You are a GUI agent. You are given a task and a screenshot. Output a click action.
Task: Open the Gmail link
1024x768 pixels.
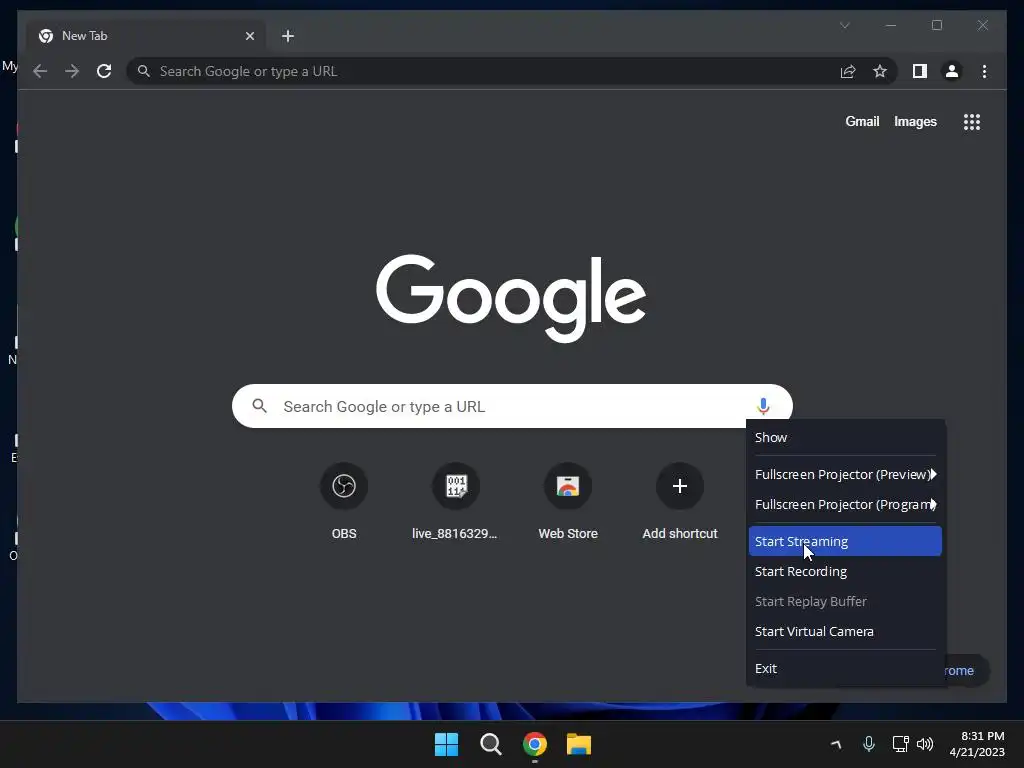[x=862, y=121]
